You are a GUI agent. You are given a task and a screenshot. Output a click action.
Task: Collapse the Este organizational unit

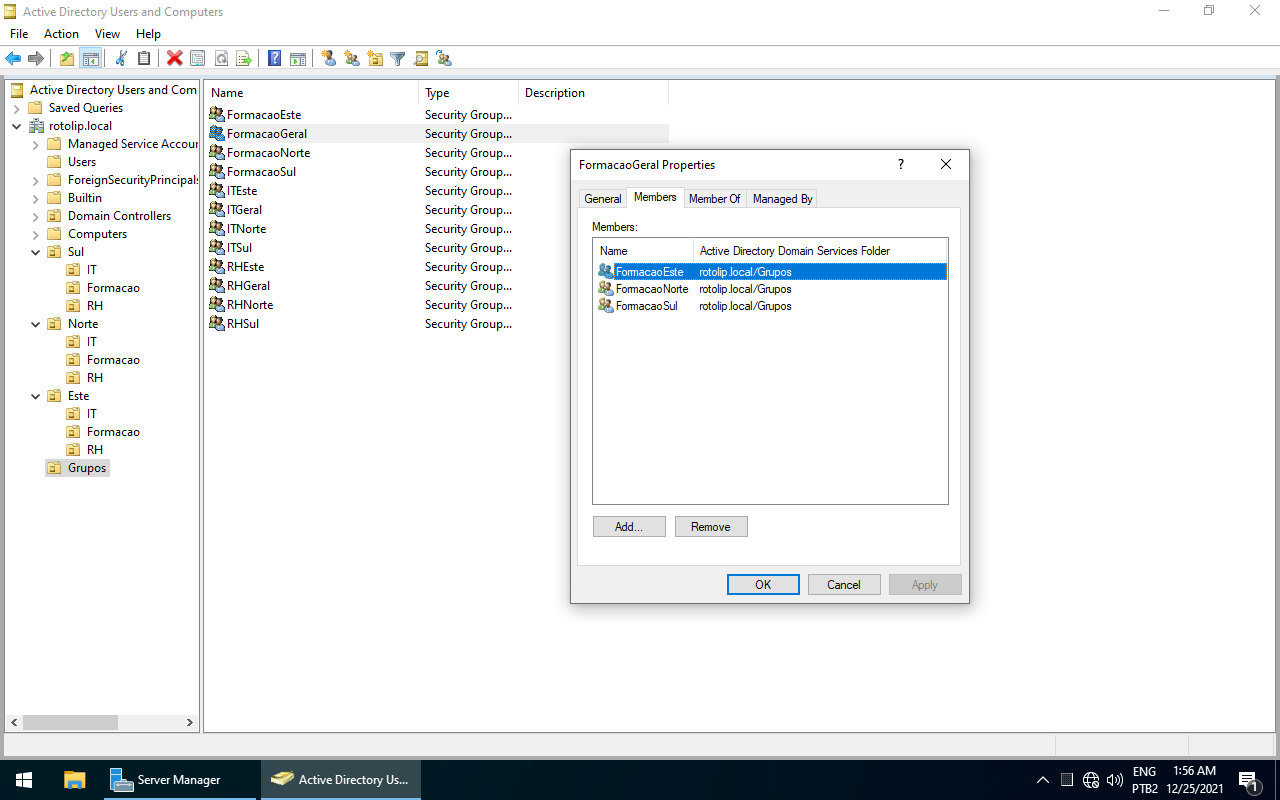tap(36, 396)
